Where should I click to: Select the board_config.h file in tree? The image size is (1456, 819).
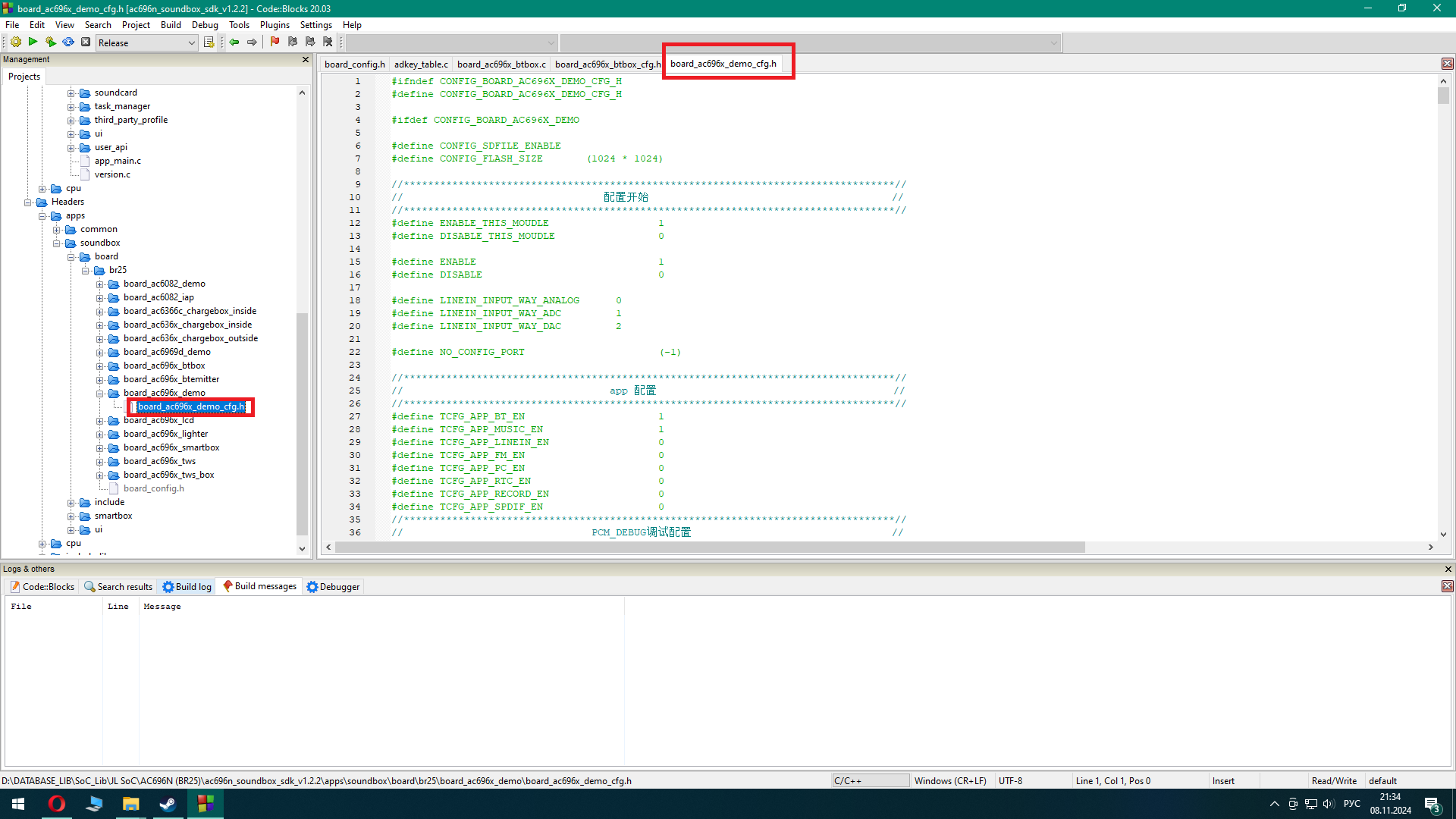click(x=154, y=489)
